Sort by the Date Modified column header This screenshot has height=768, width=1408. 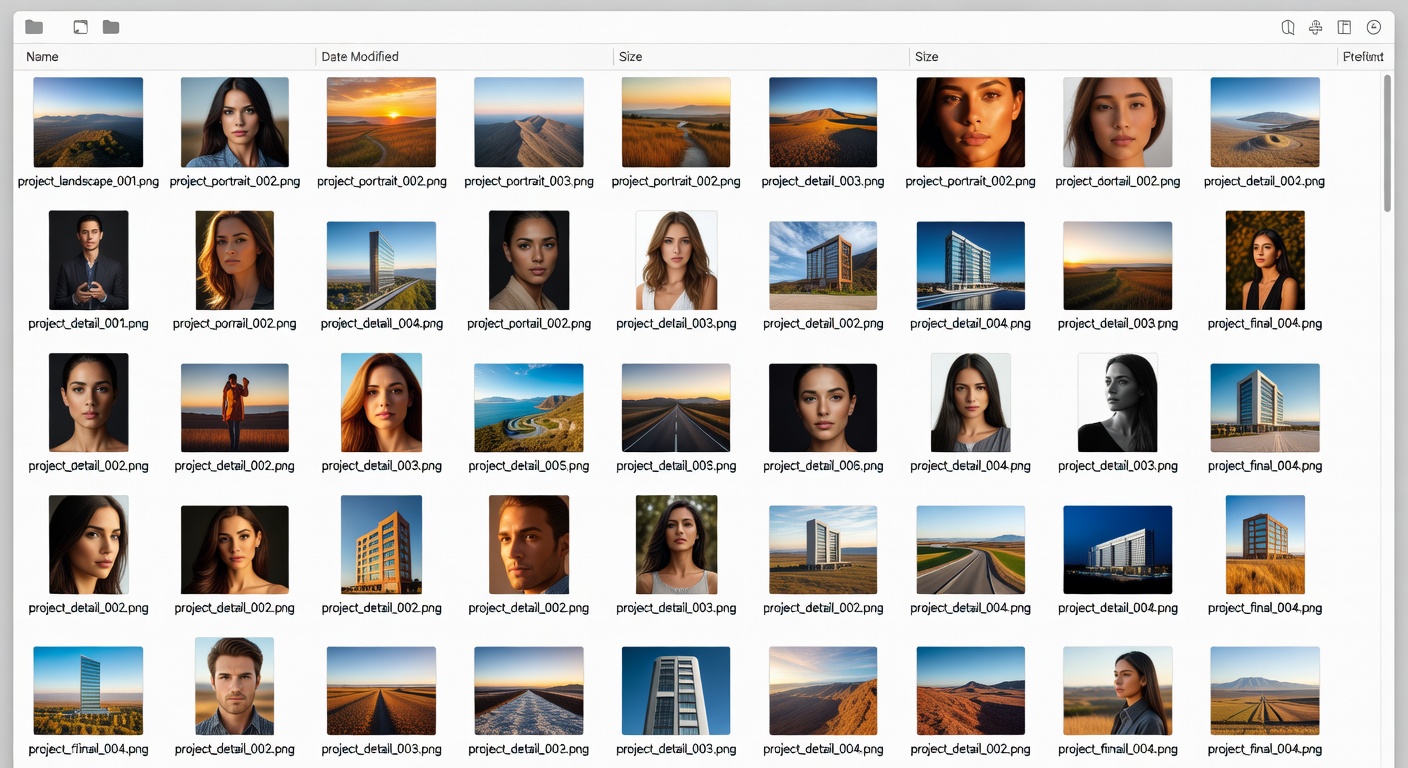[x=360, y=57]
